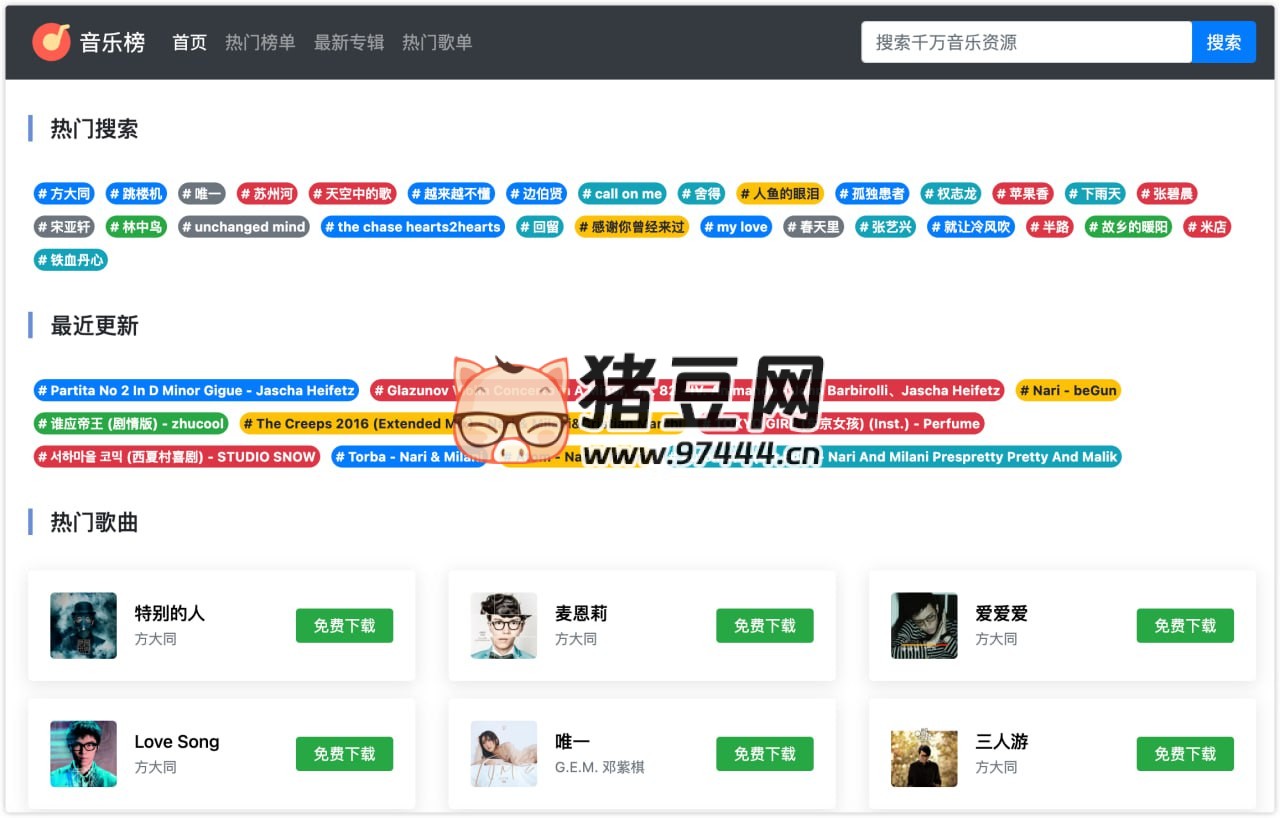Open the 下雨天 tag
Viewport: 1280px width, 818px height.
tap(1095, 194)
